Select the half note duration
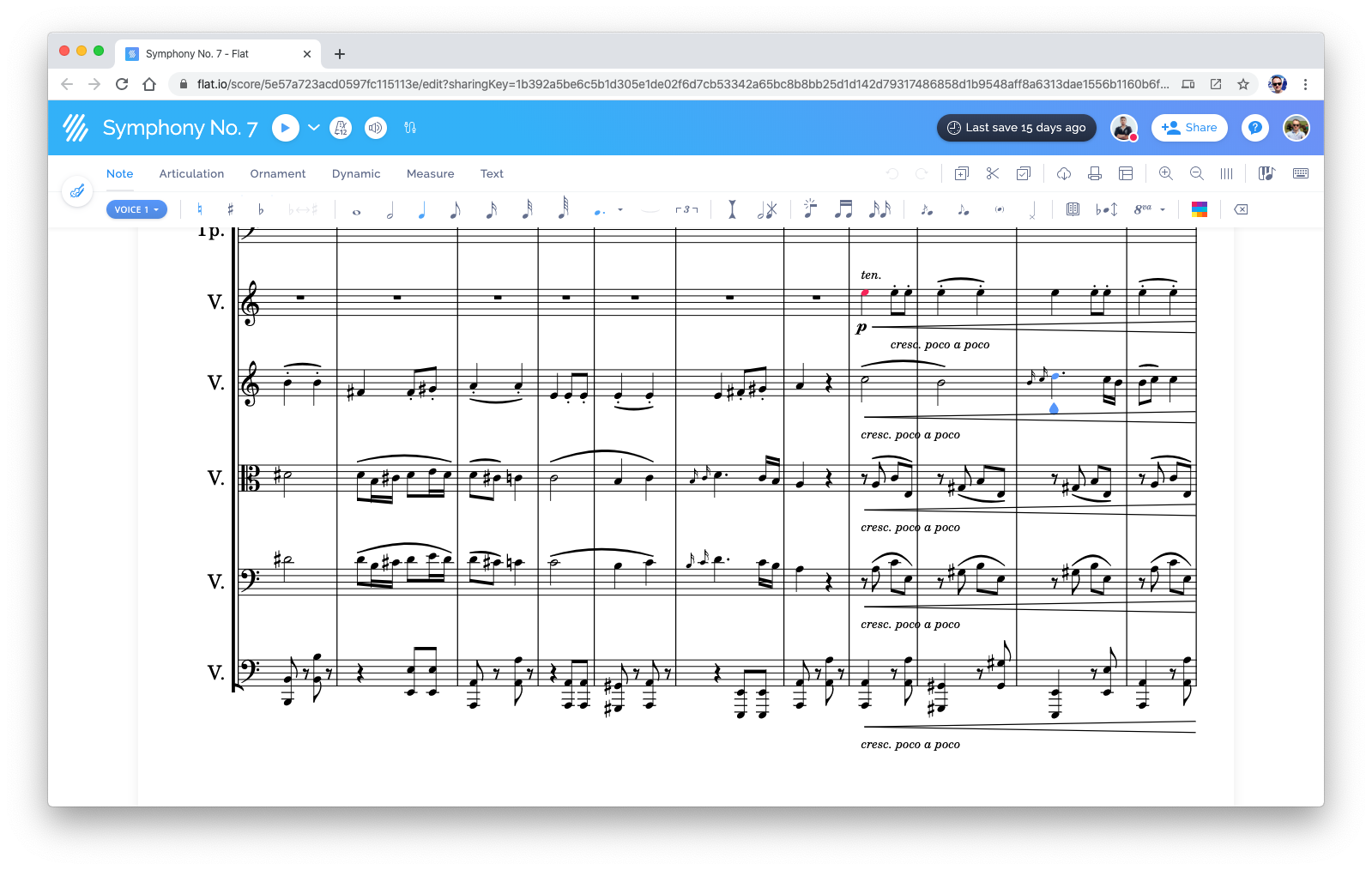The image size is (1372, 870). click(x=390, y=209)
